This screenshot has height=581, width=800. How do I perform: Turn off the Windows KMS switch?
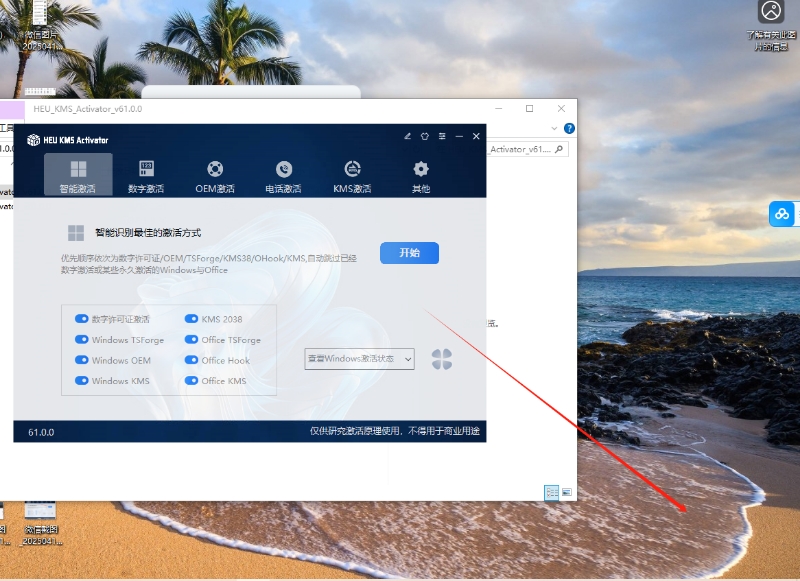pyautogui.click(x=82, y=381)
